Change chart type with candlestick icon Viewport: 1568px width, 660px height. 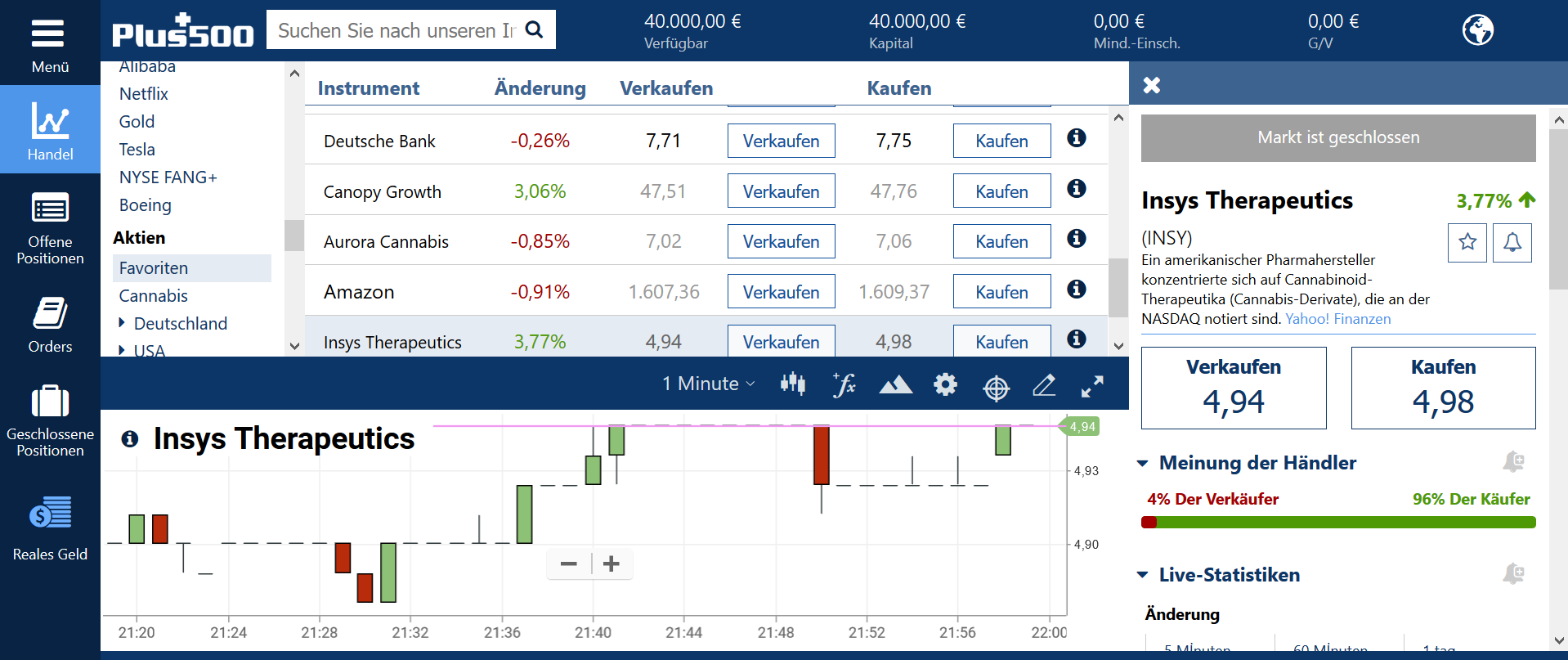point(792,384)
